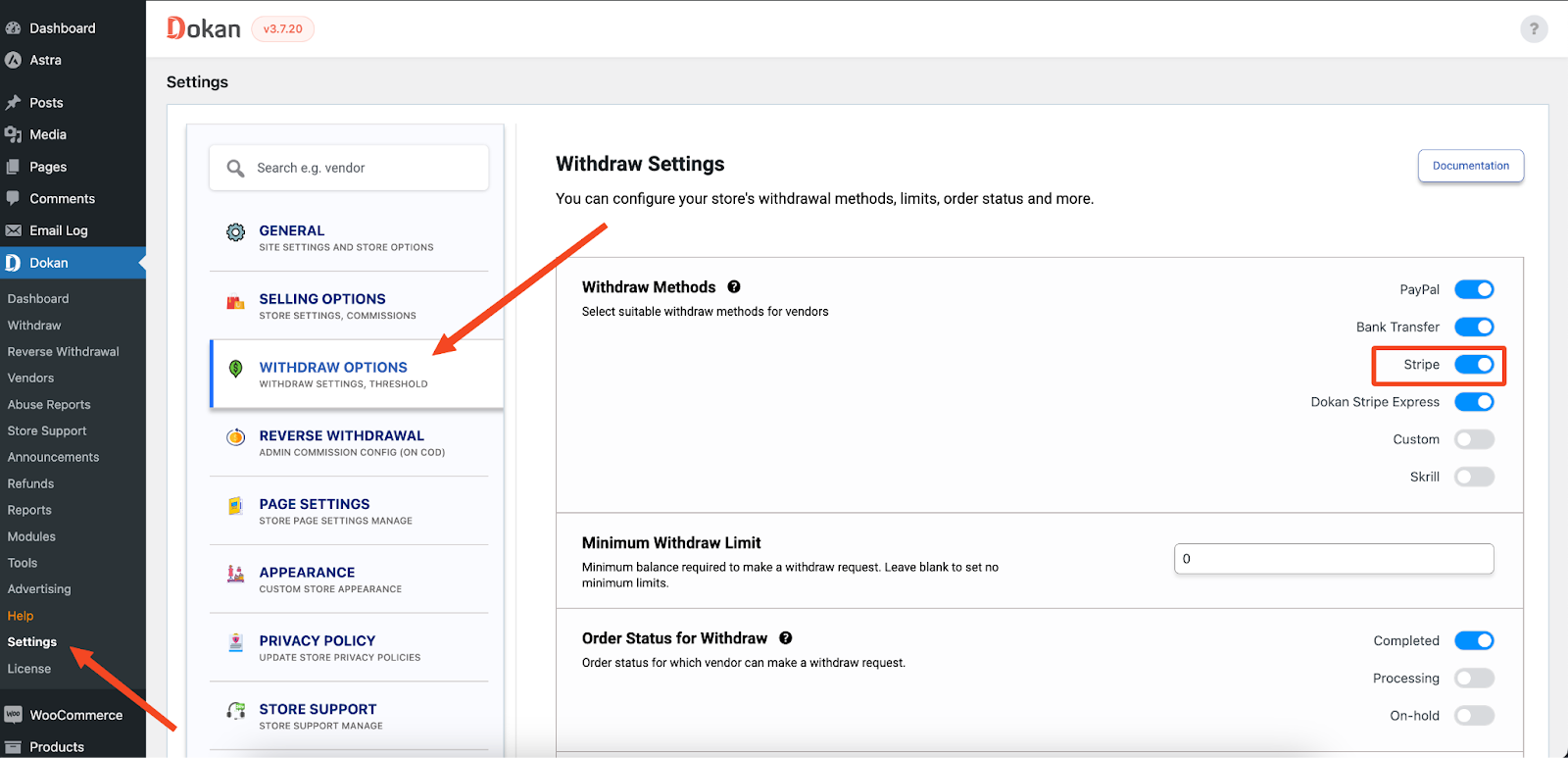Click the Documentation button
This screenshot has width=1568, height=758.
[x=1471, y=166]
